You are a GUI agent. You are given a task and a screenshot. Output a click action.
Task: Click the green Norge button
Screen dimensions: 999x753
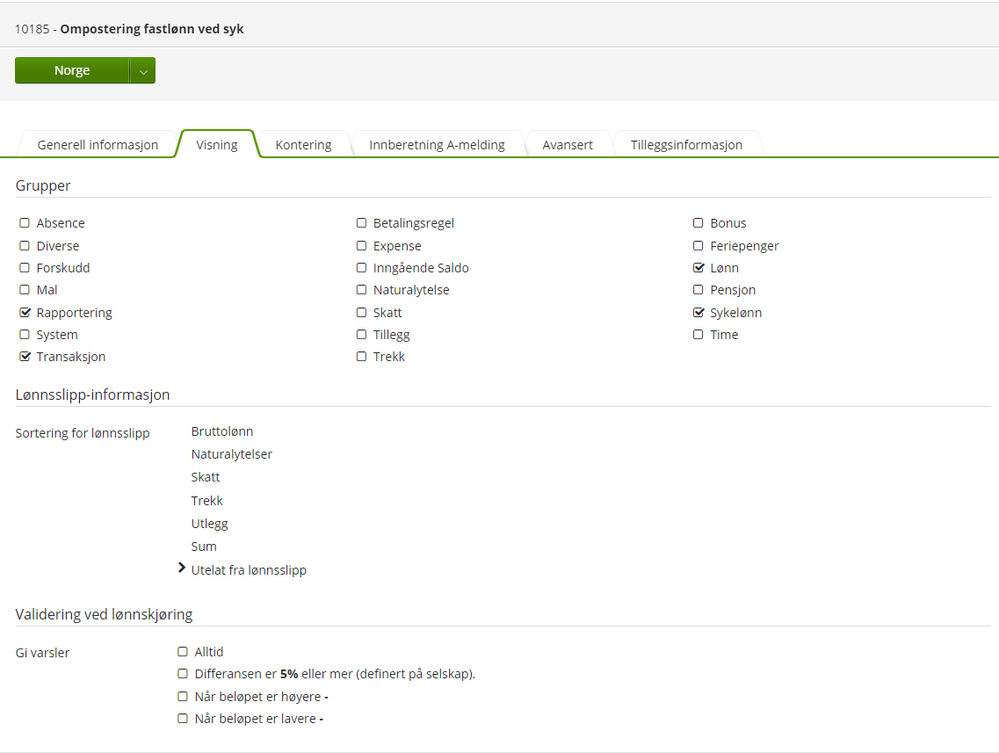coord(72,71)
